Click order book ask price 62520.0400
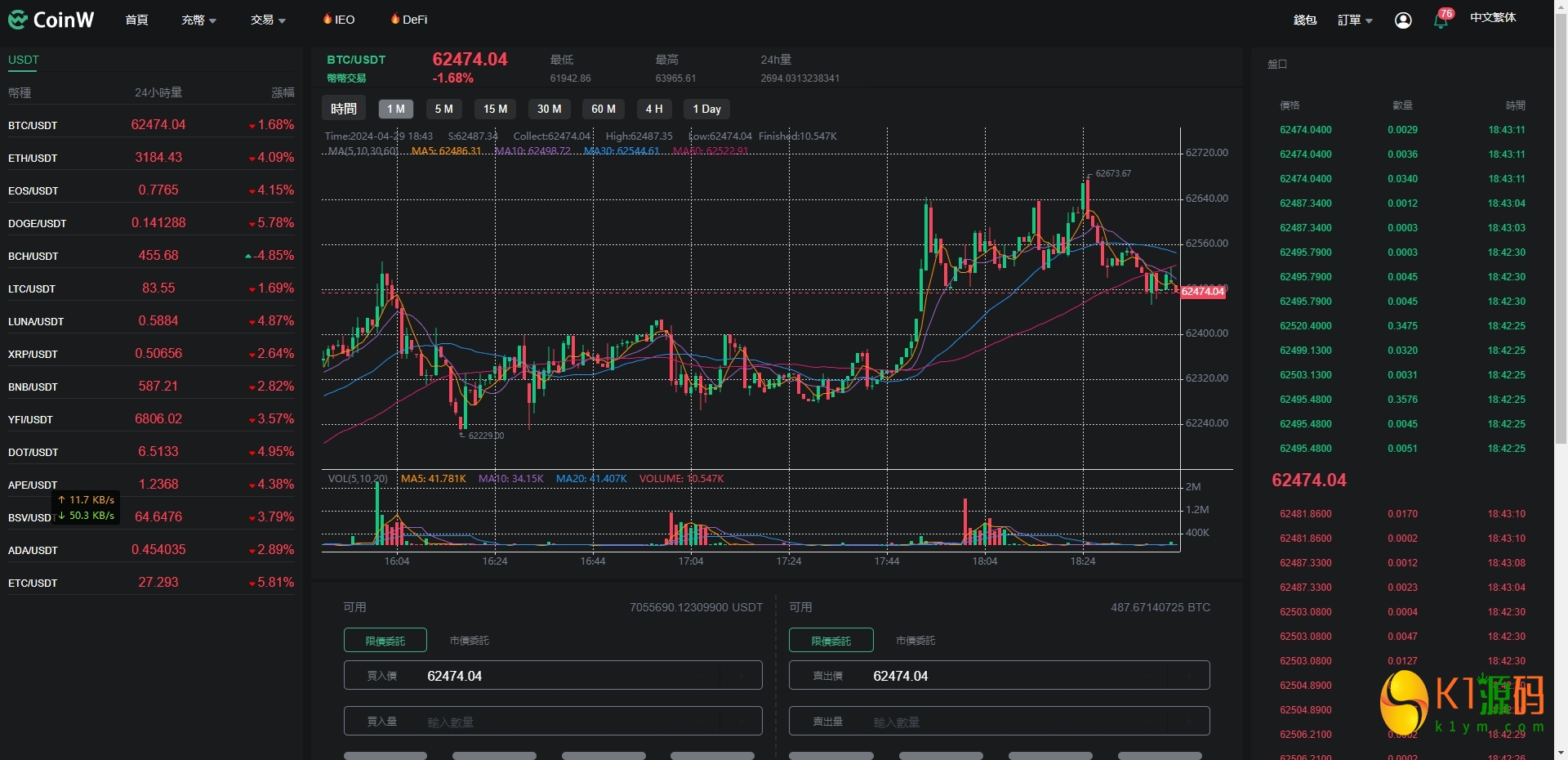Viewport: 1568px width, 760px height. 1306,326
